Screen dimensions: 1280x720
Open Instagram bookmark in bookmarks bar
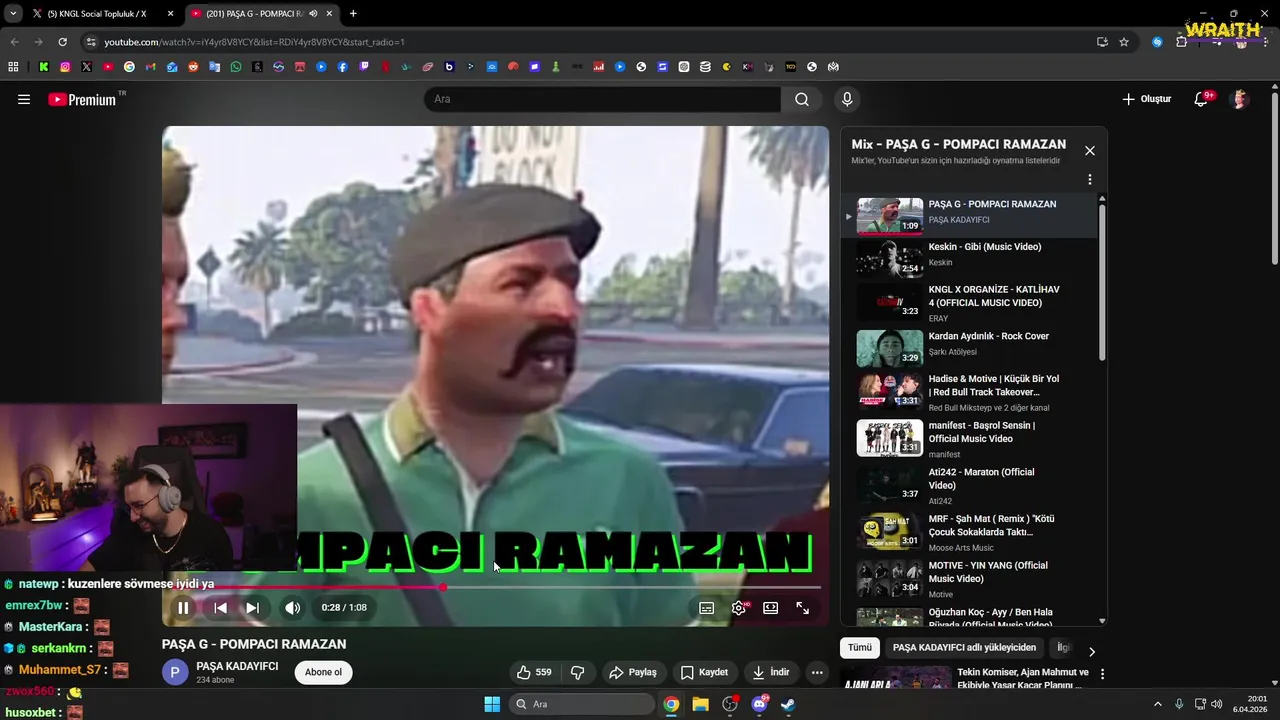[65, 67]
